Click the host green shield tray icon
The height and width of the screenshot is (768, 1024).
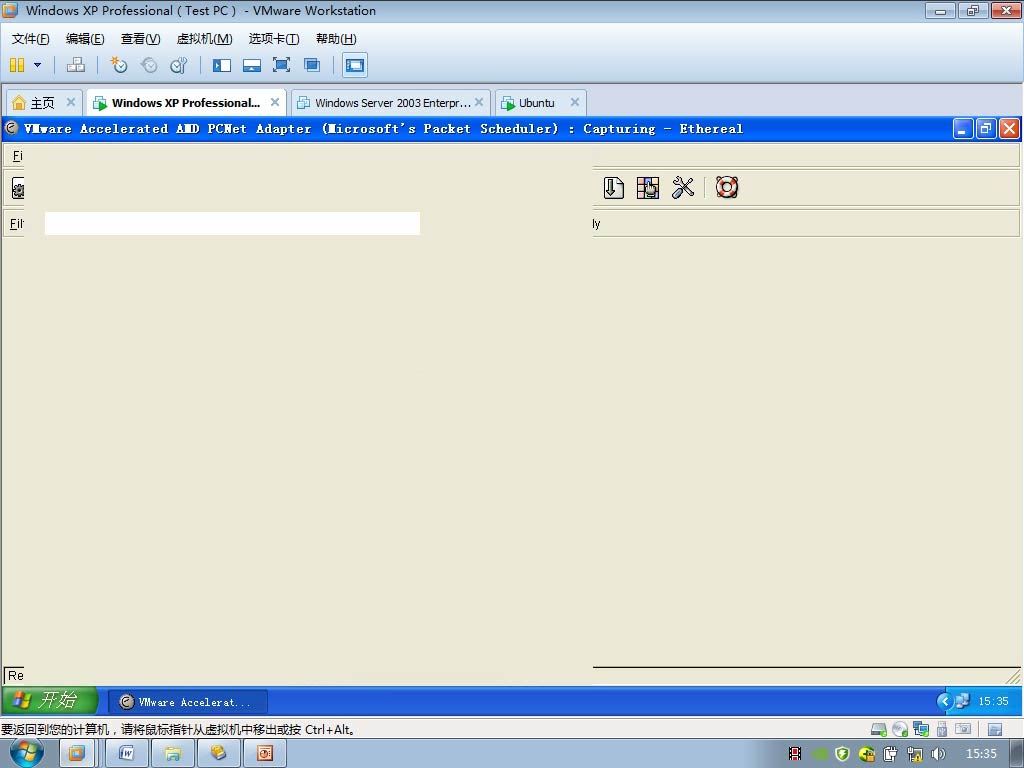pyautogui.click(x=842, y=754)
